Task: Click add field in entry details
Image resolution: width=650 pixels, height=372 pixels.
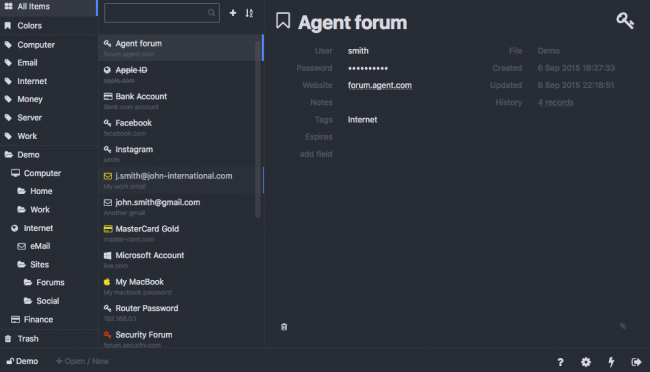Action: (316, 154)
